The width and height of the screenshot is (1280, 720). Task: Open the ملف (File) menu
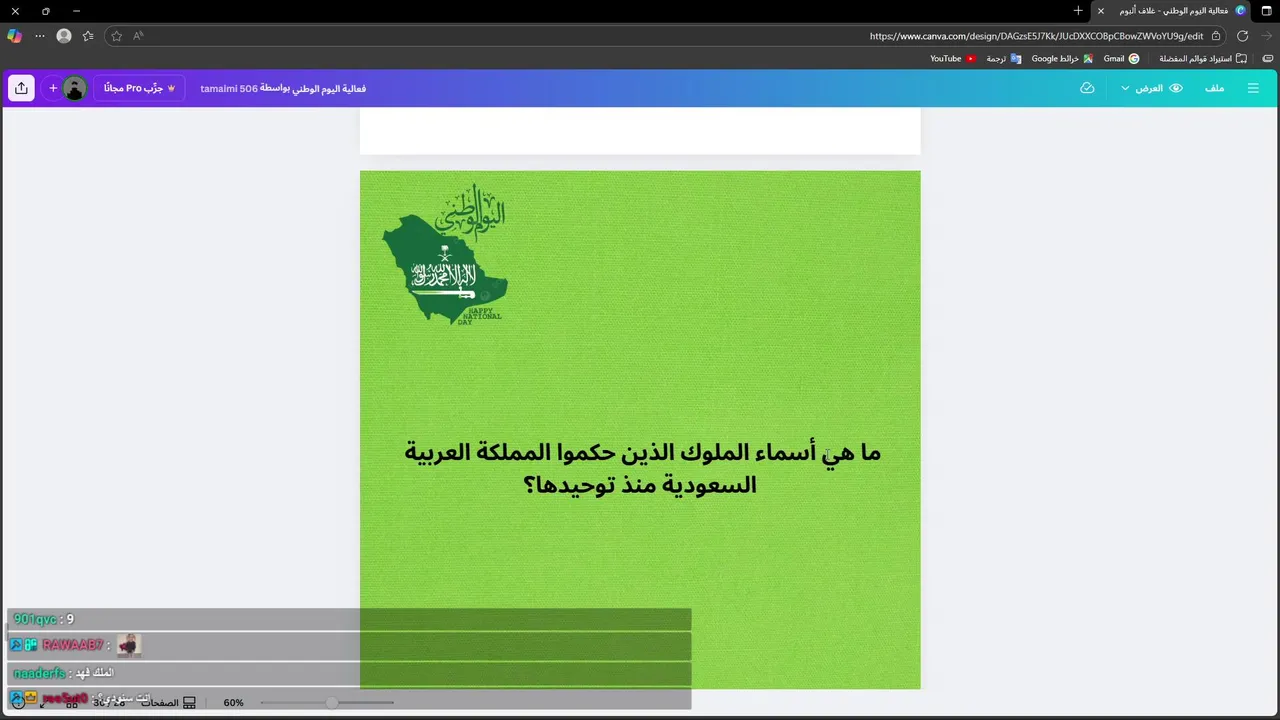tap(1214, 88)
